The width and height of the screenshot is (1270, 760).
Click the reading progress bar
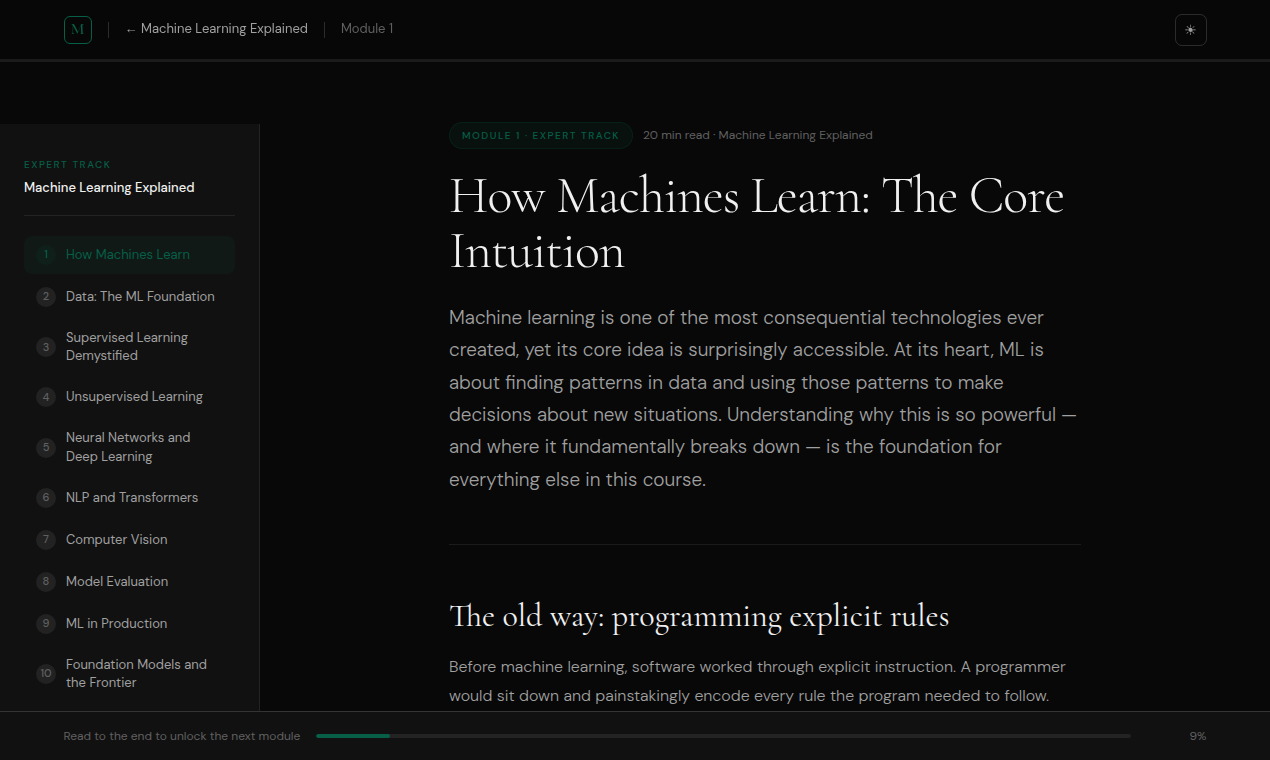(723, 736)
